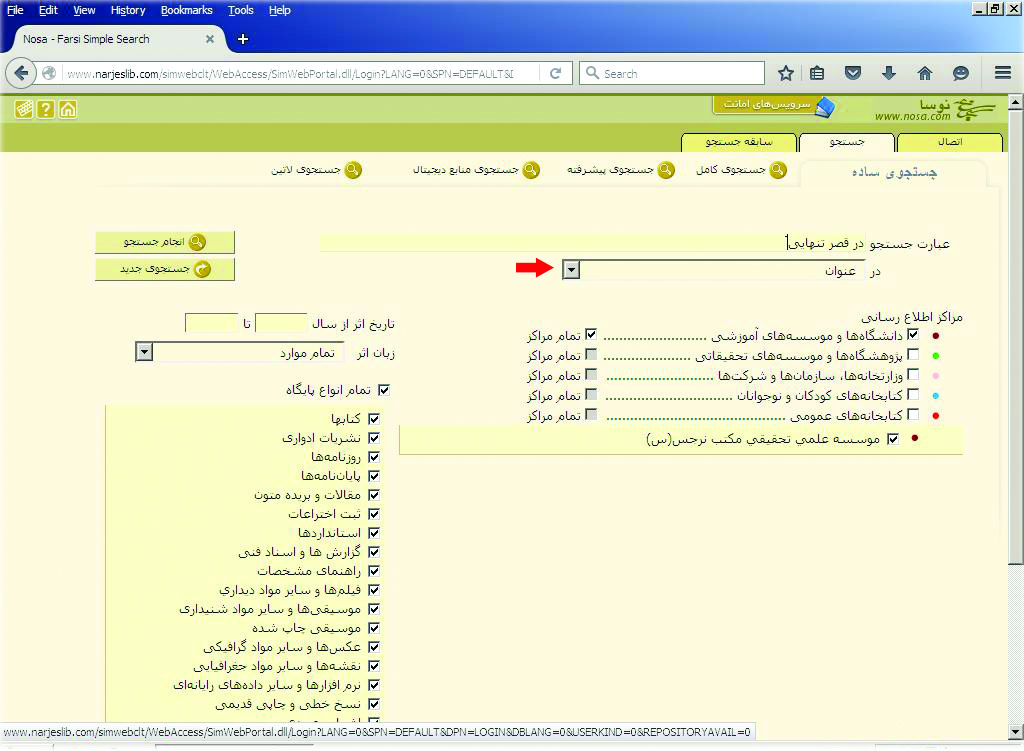Bookmark this page with the star icon
The height and width of the screenshot is (751, 1024).
click(786, 73)
